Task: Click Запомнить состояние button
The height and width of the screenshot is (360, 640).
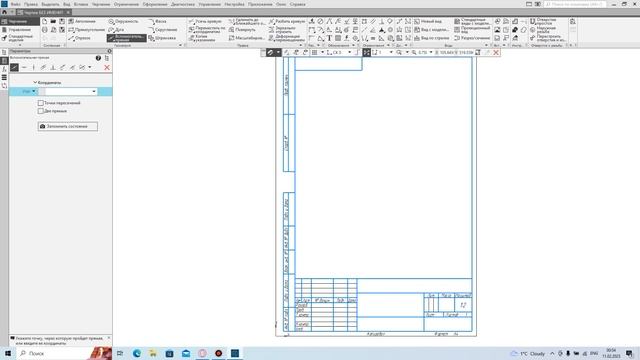Action: click(x=68, y=126)
